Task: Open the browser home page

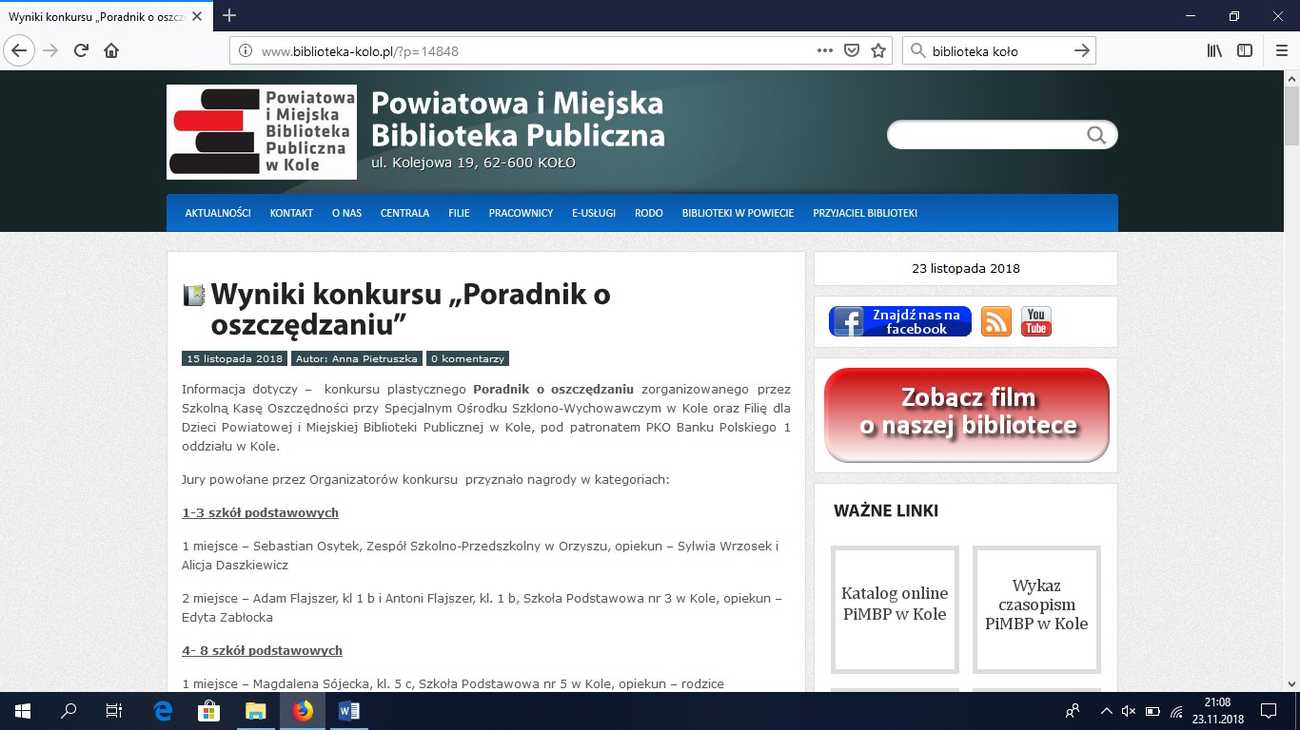Action: coord(111,50)
